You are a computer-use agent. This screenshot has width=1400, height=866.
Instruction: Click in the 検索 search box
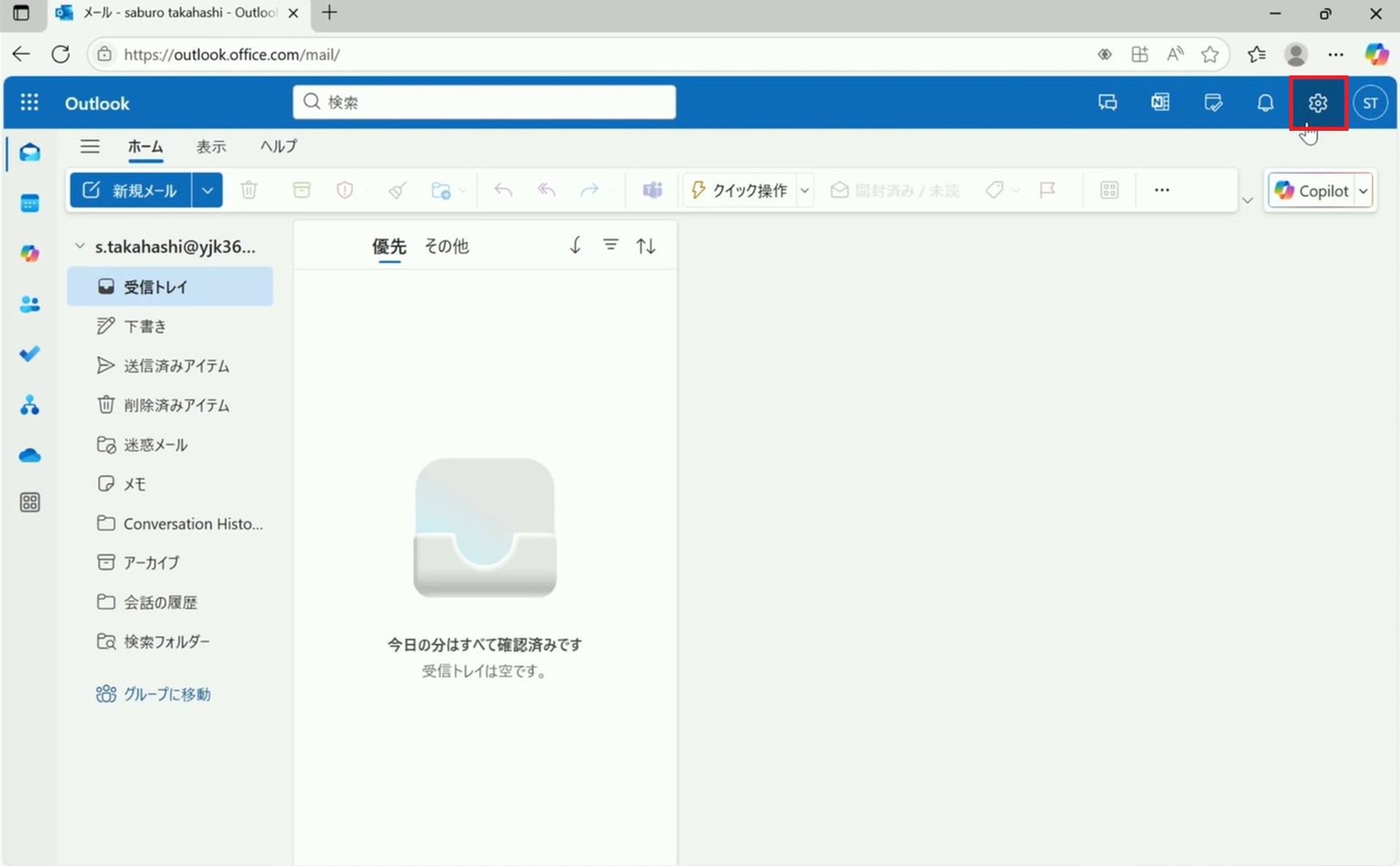click(x=484, y=102)
